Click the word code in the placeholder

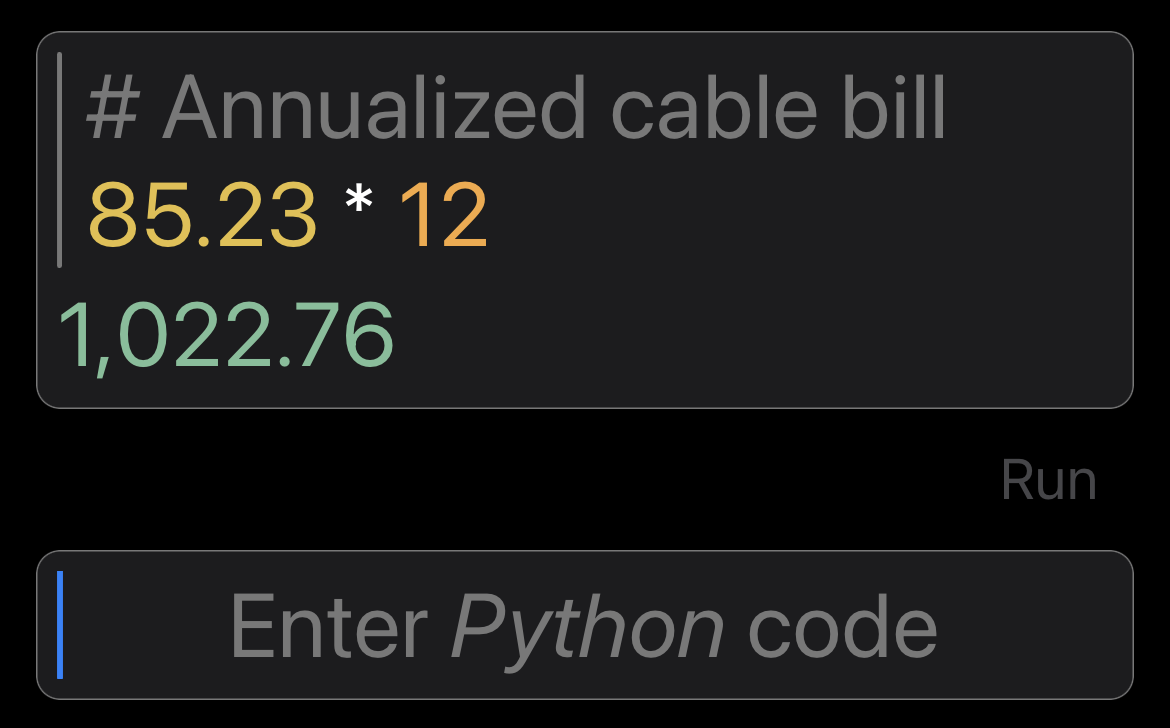coord(842,626)
